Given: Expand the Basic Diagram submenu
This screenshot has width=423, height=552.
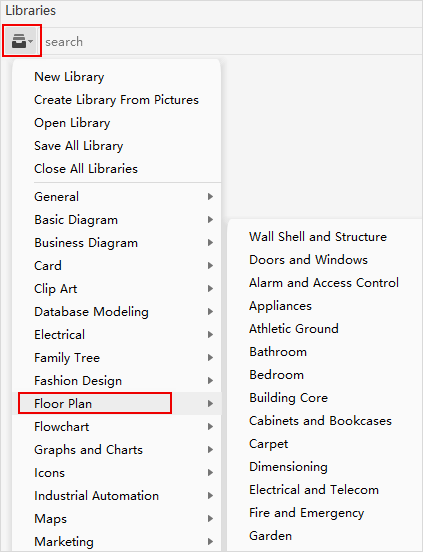Looking at the screenshot, I should tap(117, 220).
